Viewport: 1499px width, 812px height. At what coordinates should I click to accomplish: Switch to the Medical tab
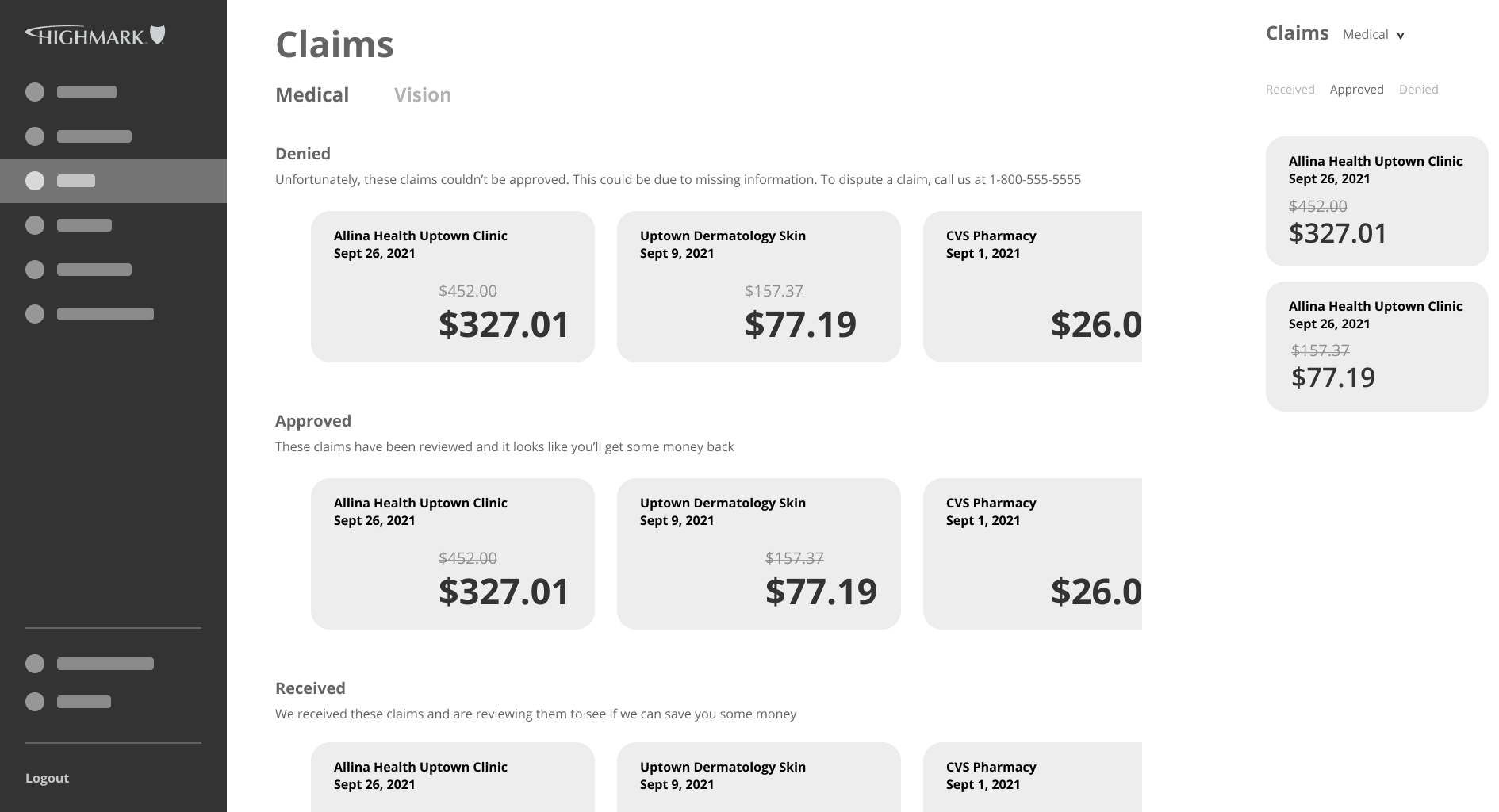[312, 95]
